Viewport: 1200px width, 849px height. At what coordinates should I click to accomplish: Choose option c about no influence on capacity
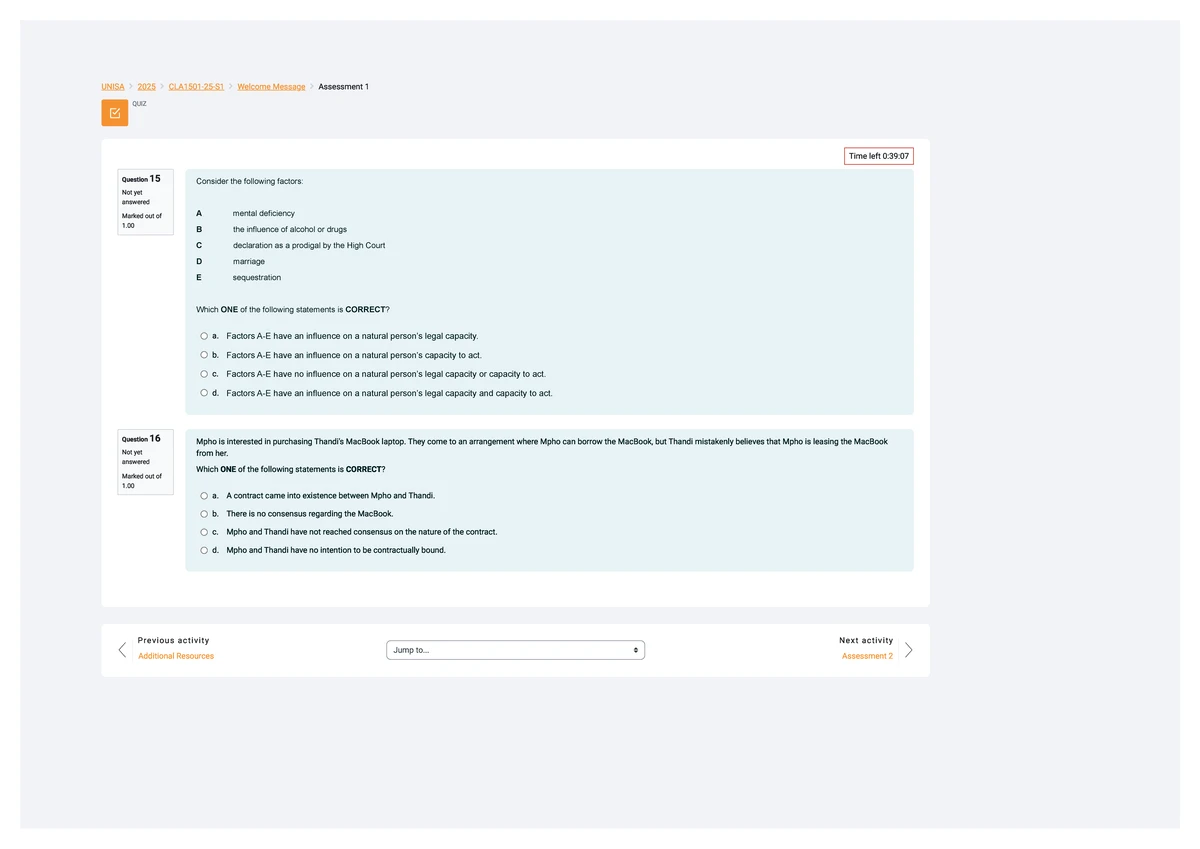pyautogui.click(x=204, y=374)
